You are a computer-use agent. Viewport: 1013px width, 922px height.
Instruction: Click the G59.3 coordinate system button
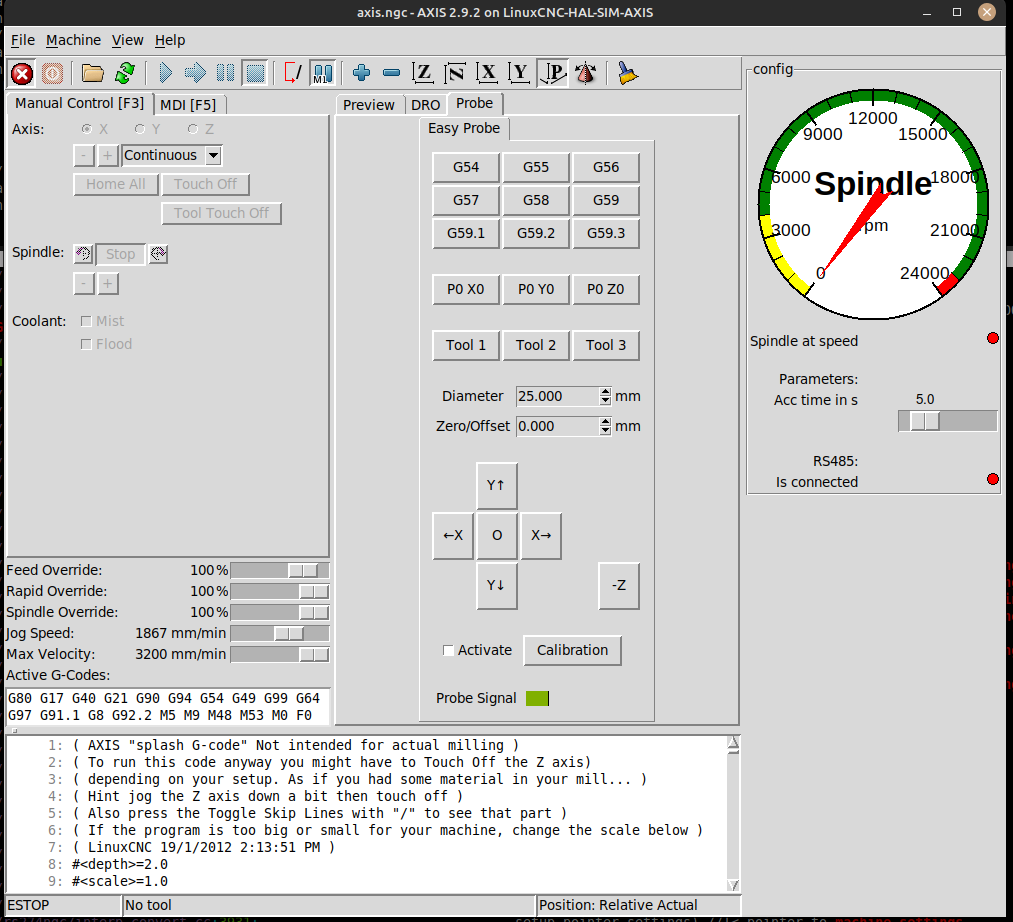tap(606, 233)
